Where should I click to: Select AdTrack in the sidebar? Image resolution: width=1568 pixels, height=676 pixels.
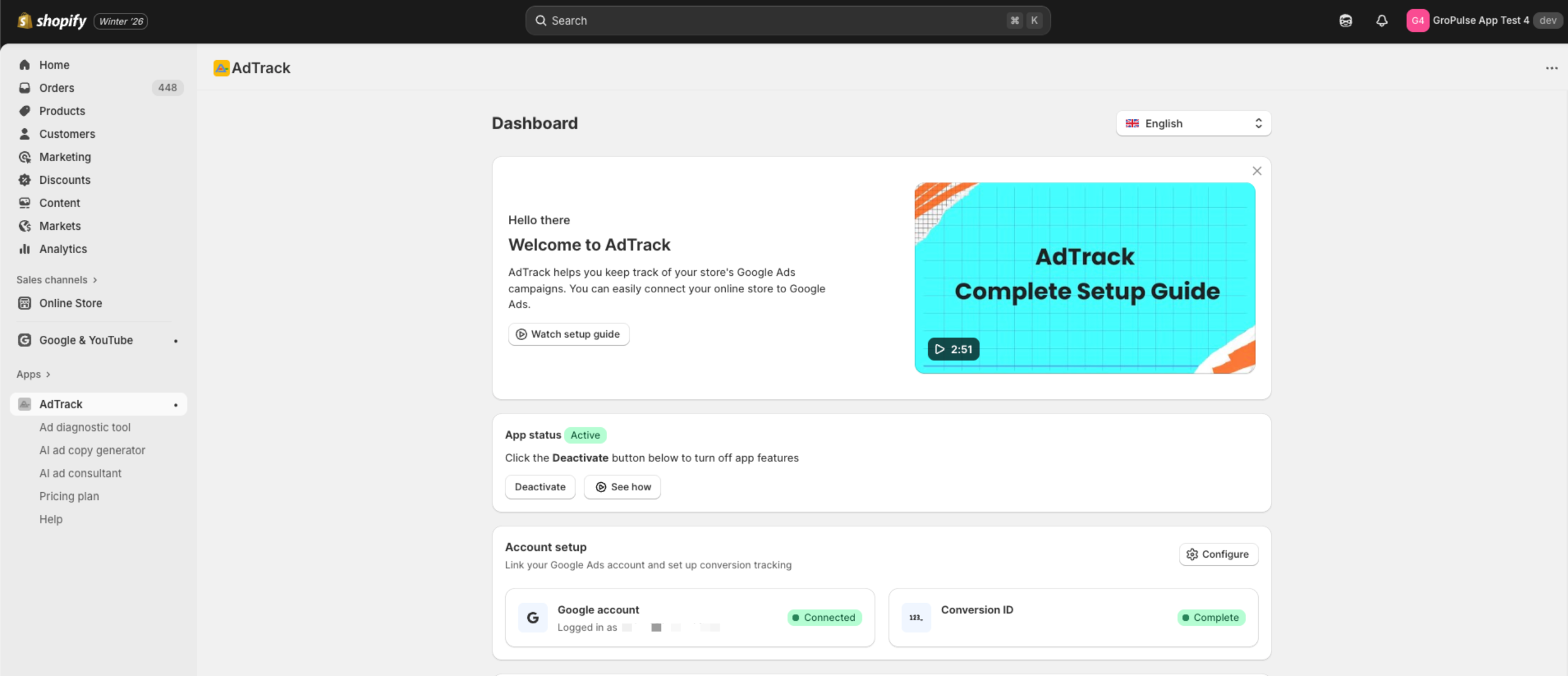[61, 404]
